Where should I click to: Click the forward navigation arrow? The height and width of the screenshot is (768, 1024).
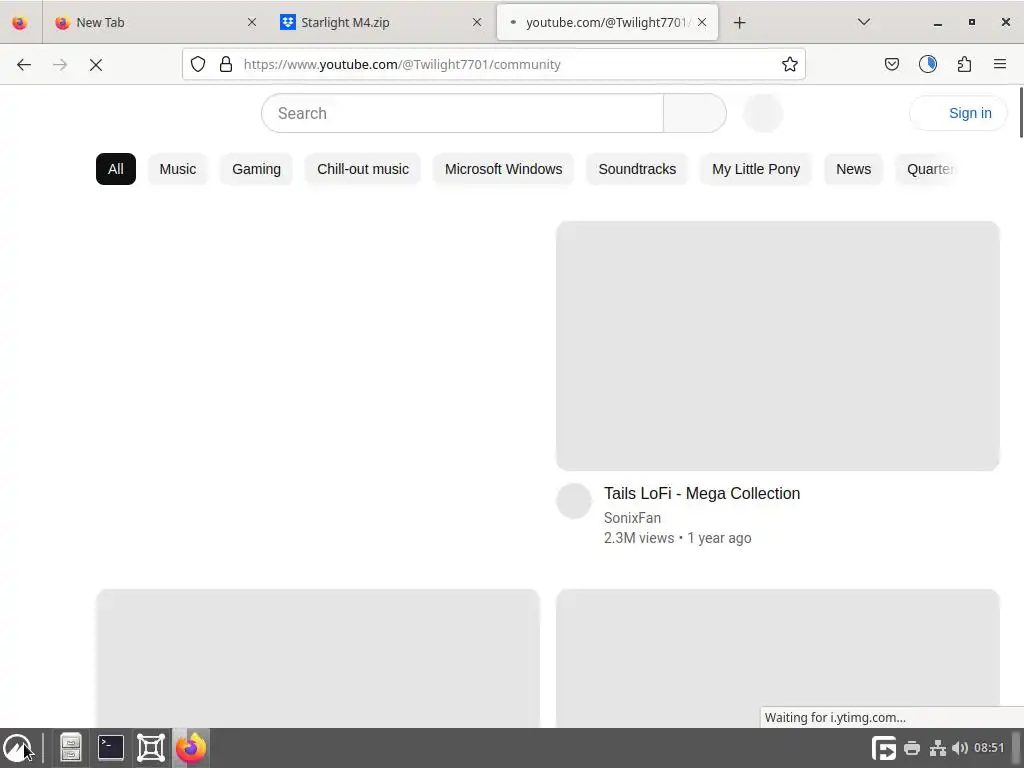coord(60,64)
